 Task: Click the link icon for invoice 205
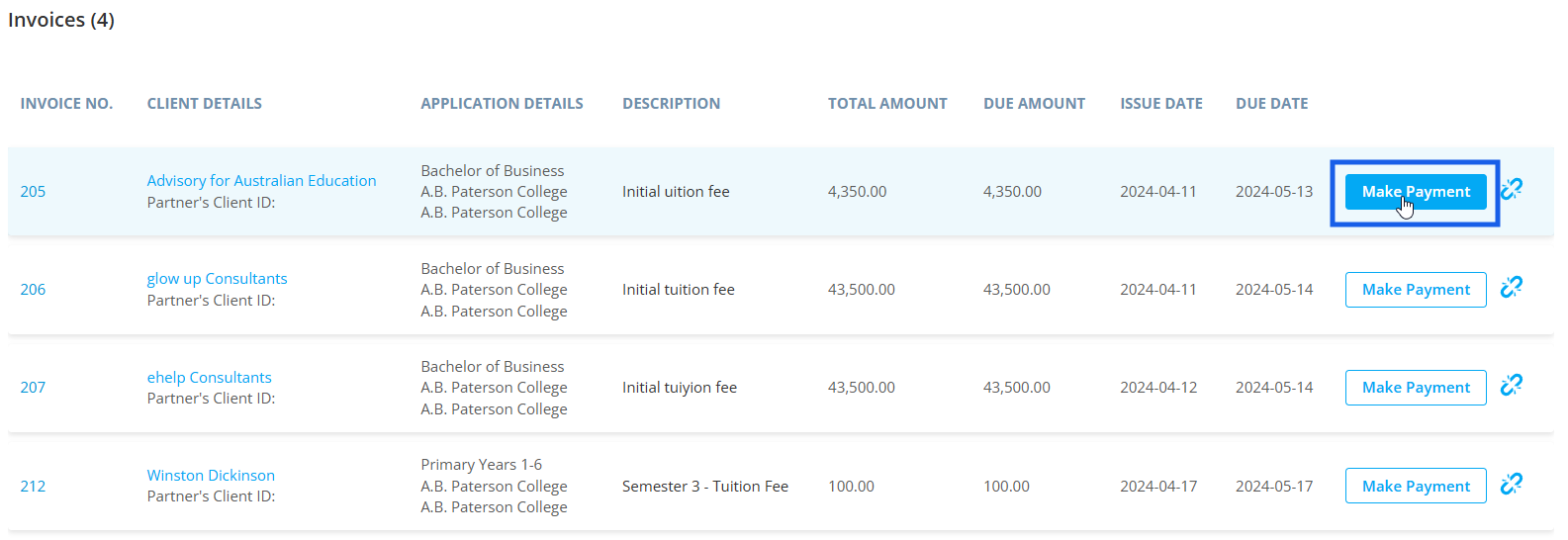1511,189
